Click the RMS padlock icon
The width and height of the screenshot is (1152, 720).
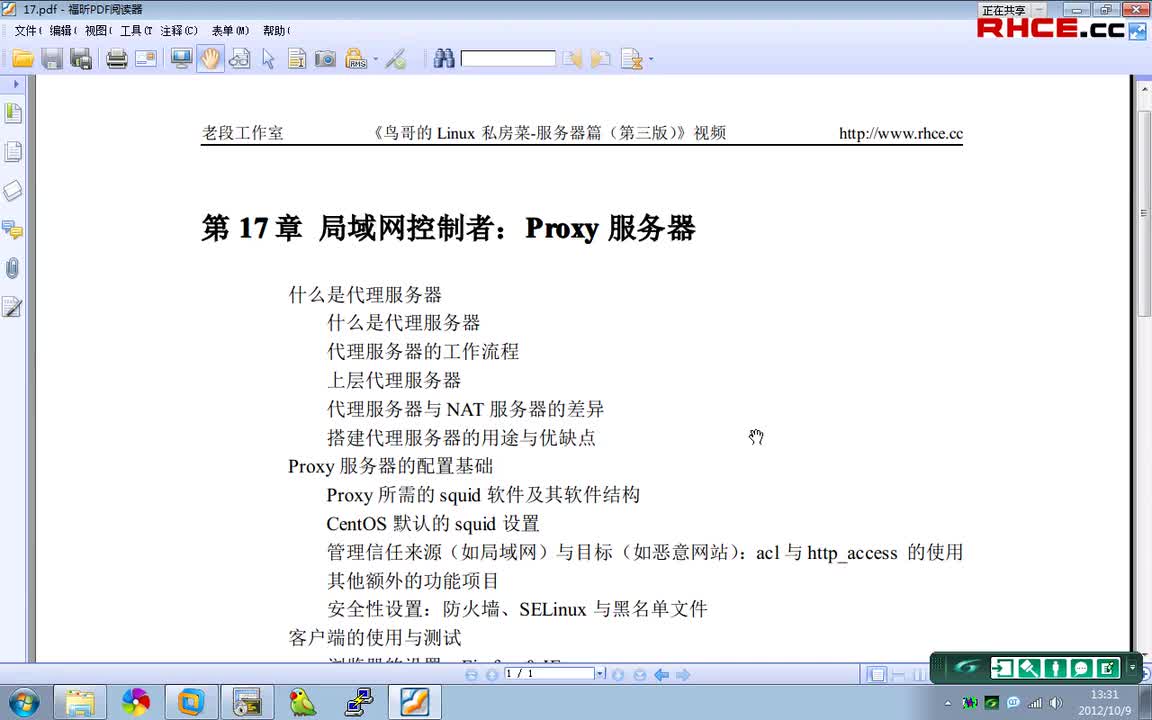(x=356, y=59)
